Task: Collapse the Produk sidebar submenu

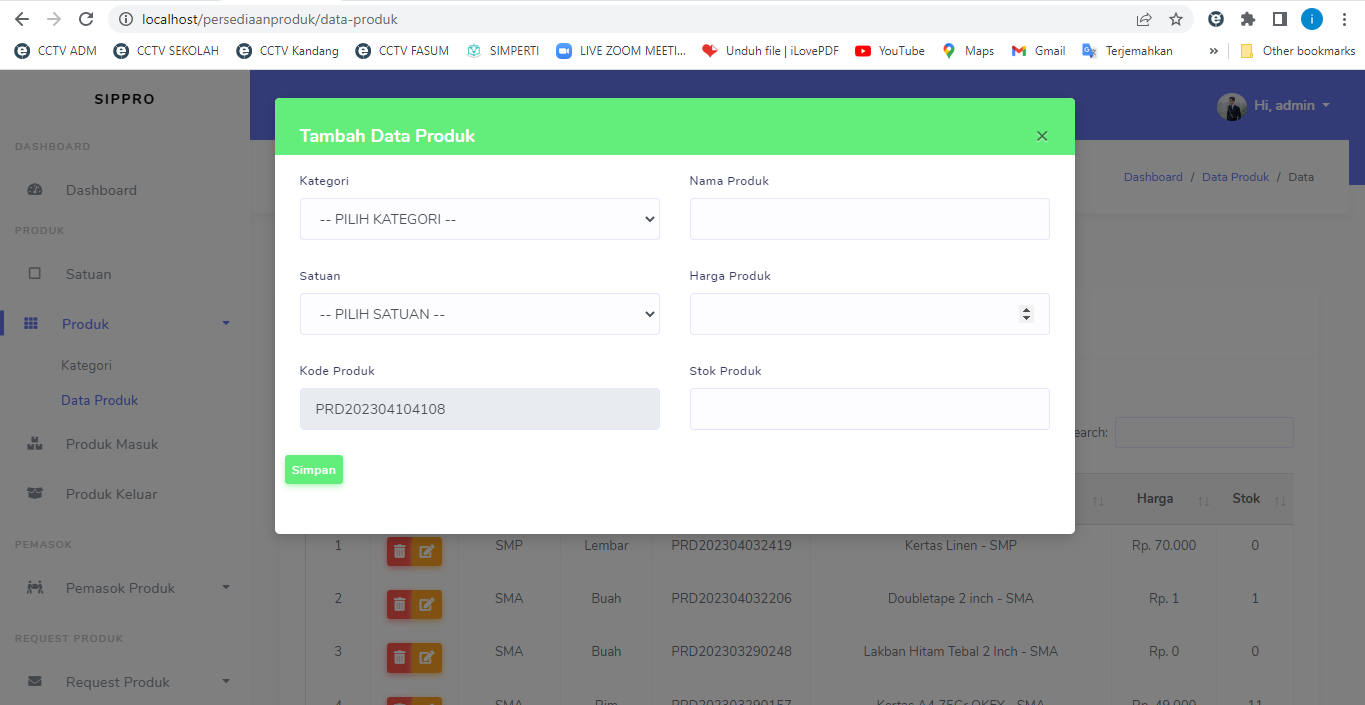Action: click(x=225, y=323)
